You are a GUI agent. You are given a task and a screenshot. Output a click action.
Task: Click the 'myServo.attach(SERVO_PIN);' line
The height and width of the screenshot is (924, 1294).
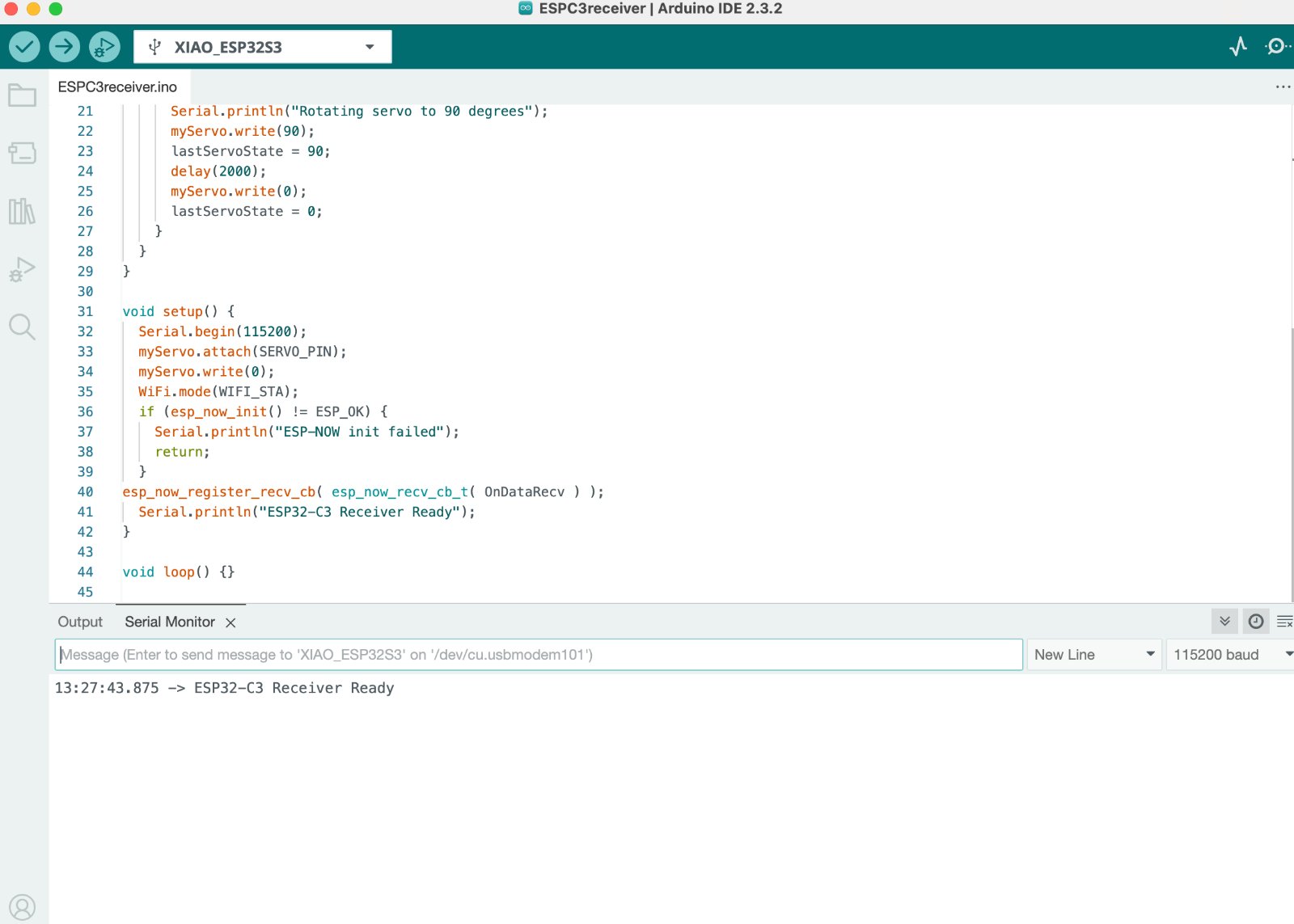click(243, 352)
